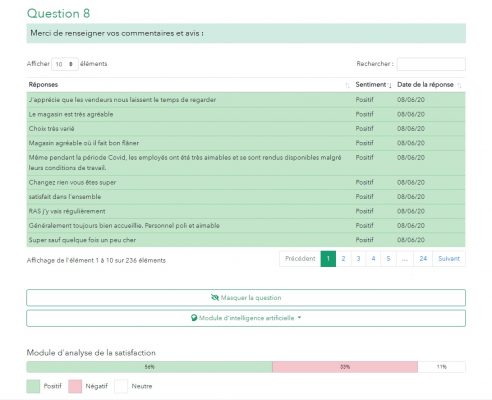The height and width of the screenshot is (400, 492).
Task: Select pagination page 1
Action: tap(328, 259)
